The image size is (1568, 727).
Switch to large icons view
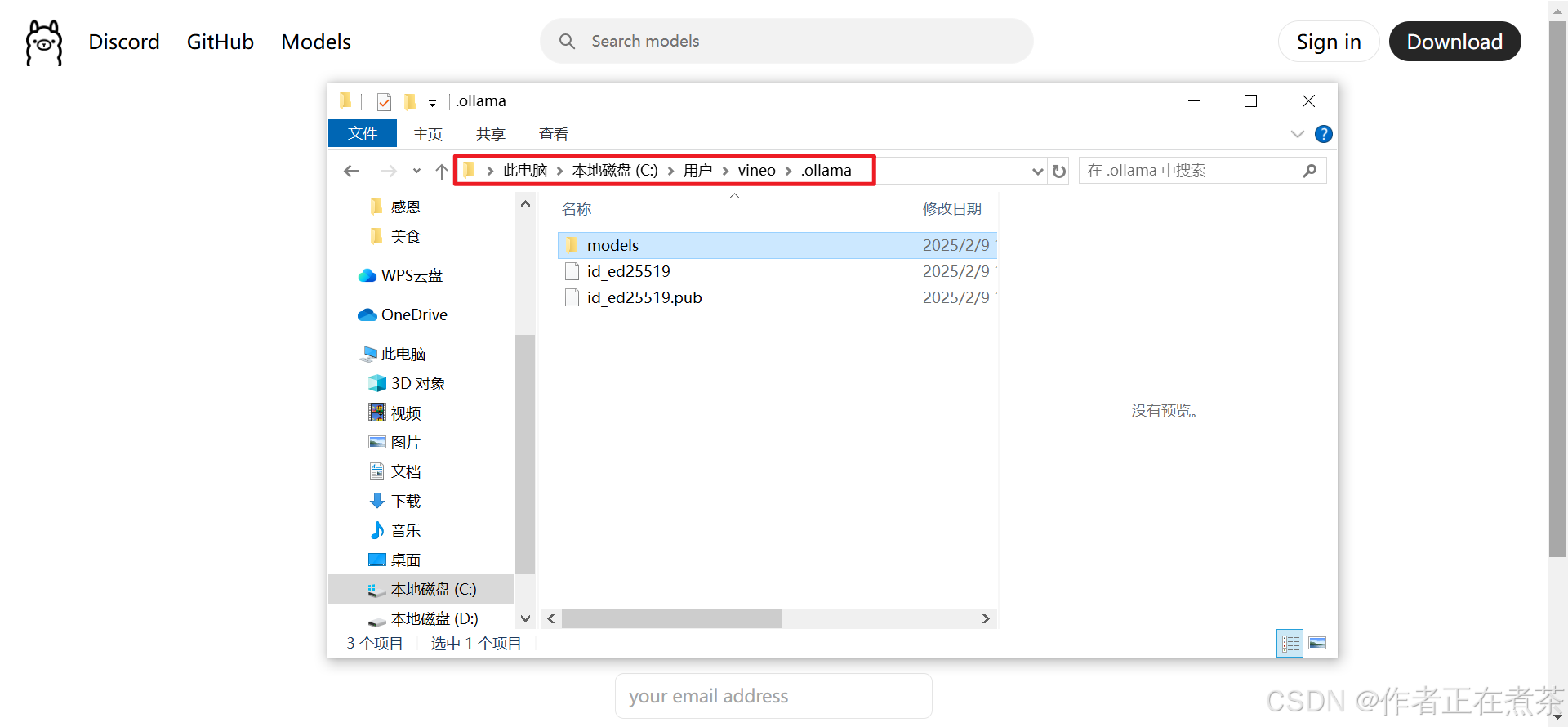pyautogui.click(x=1317, y=644)
